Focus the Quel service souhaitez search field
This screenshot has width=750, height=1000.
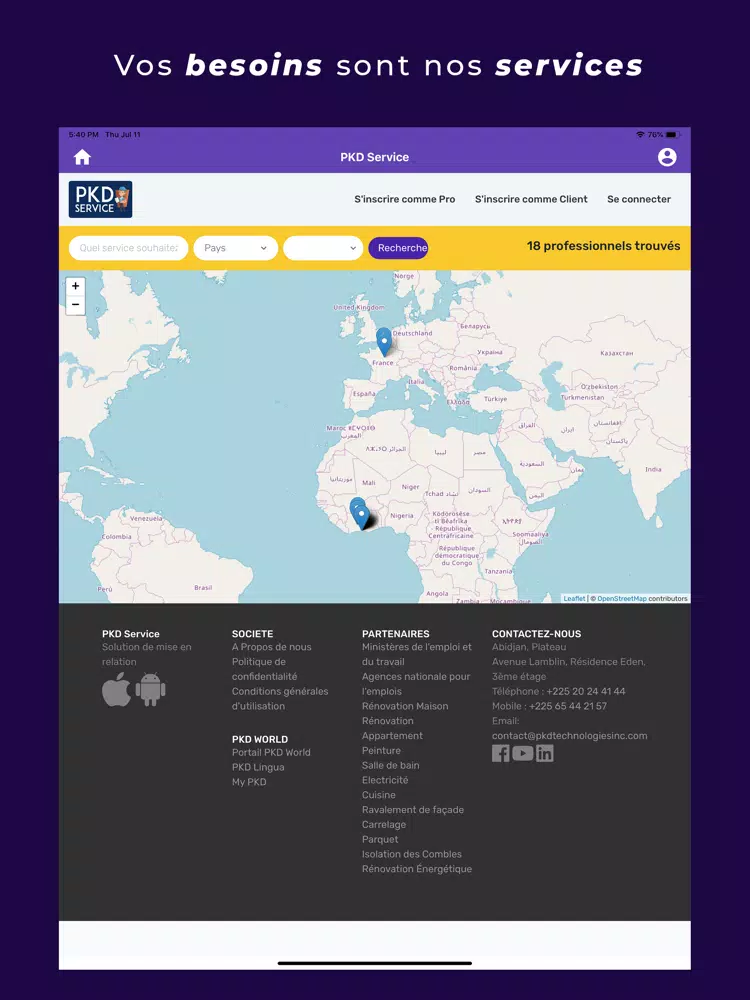[128, 248]
